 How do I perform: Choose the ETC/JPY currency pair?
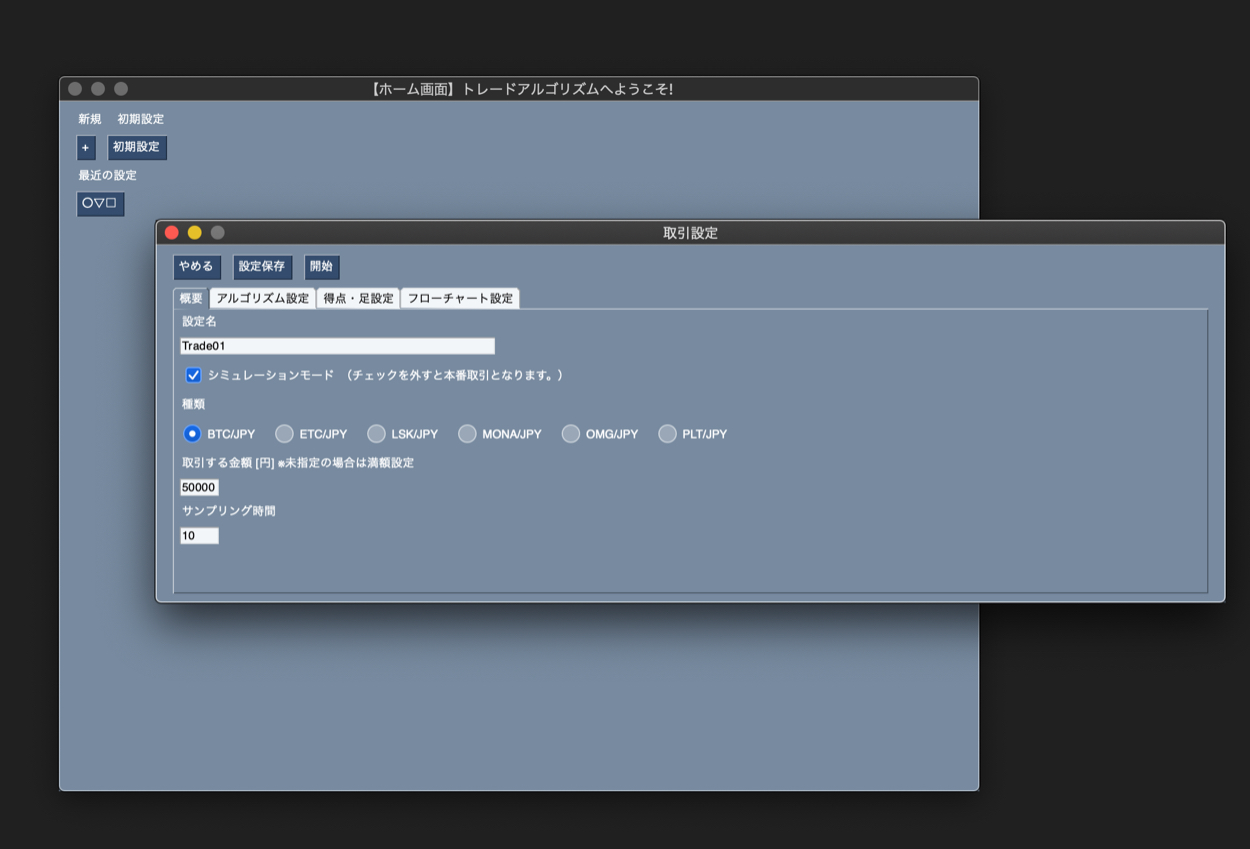[x=284, y=434]
